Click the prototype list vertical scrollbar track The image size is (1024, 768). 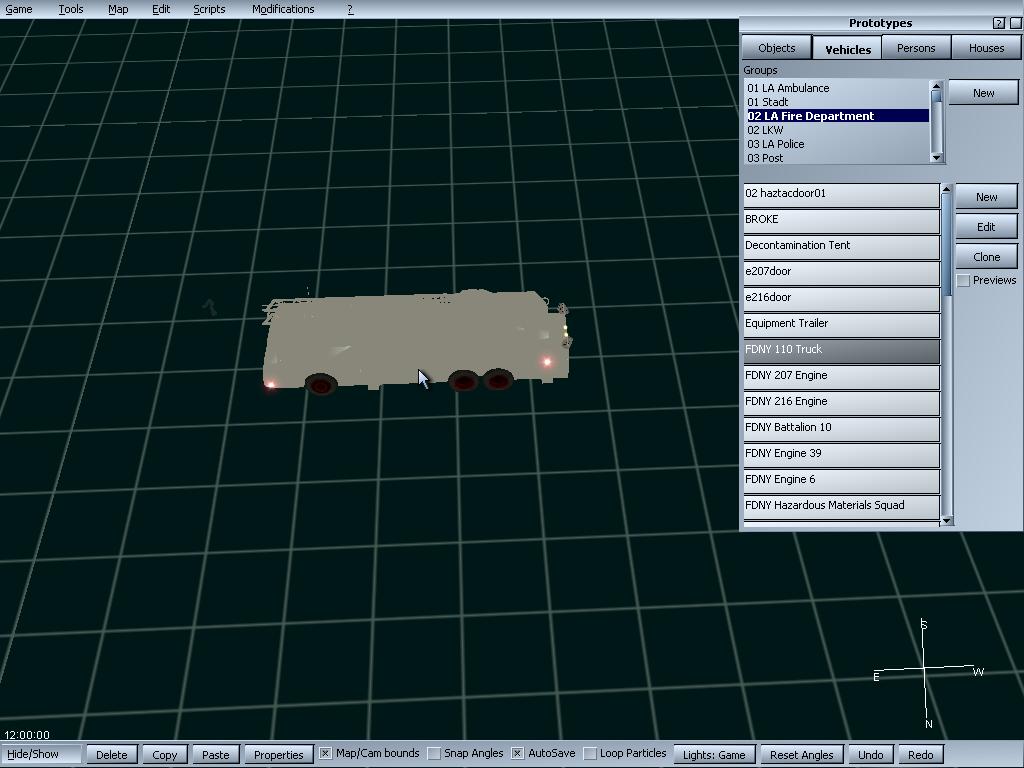[x=947, y=400]
